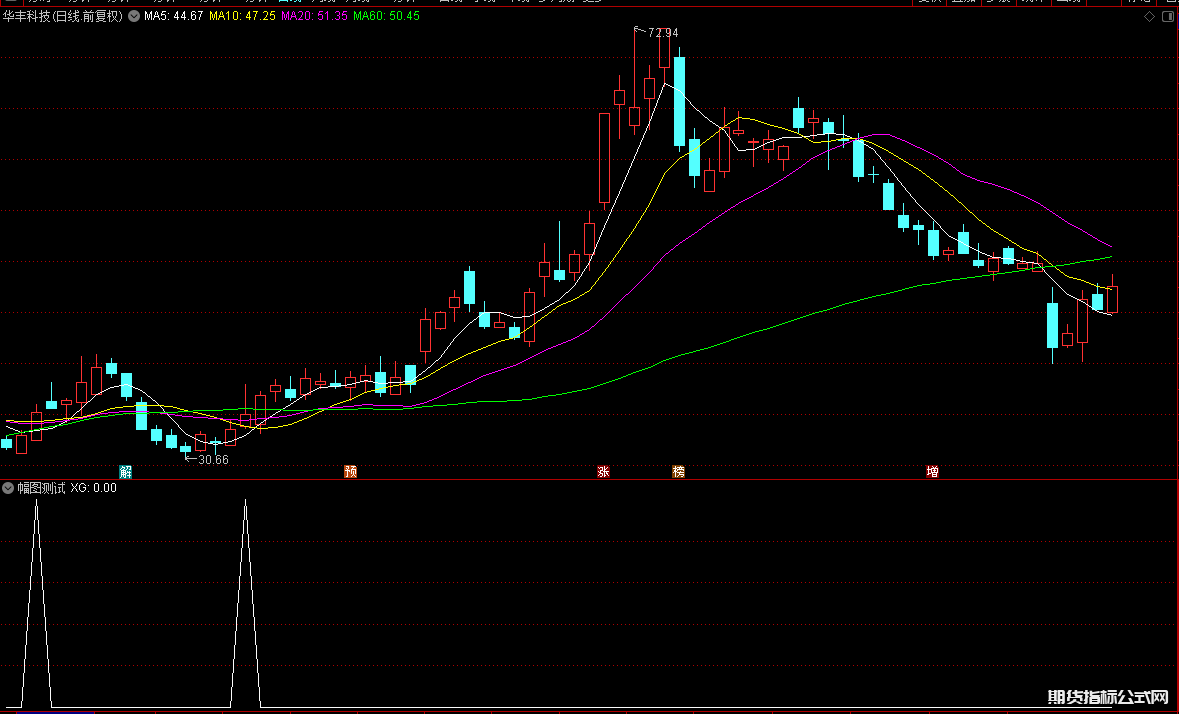Click the 30.66 low price label
Image resolution: width=1179 pixels, height=714 pixels.
213,460
